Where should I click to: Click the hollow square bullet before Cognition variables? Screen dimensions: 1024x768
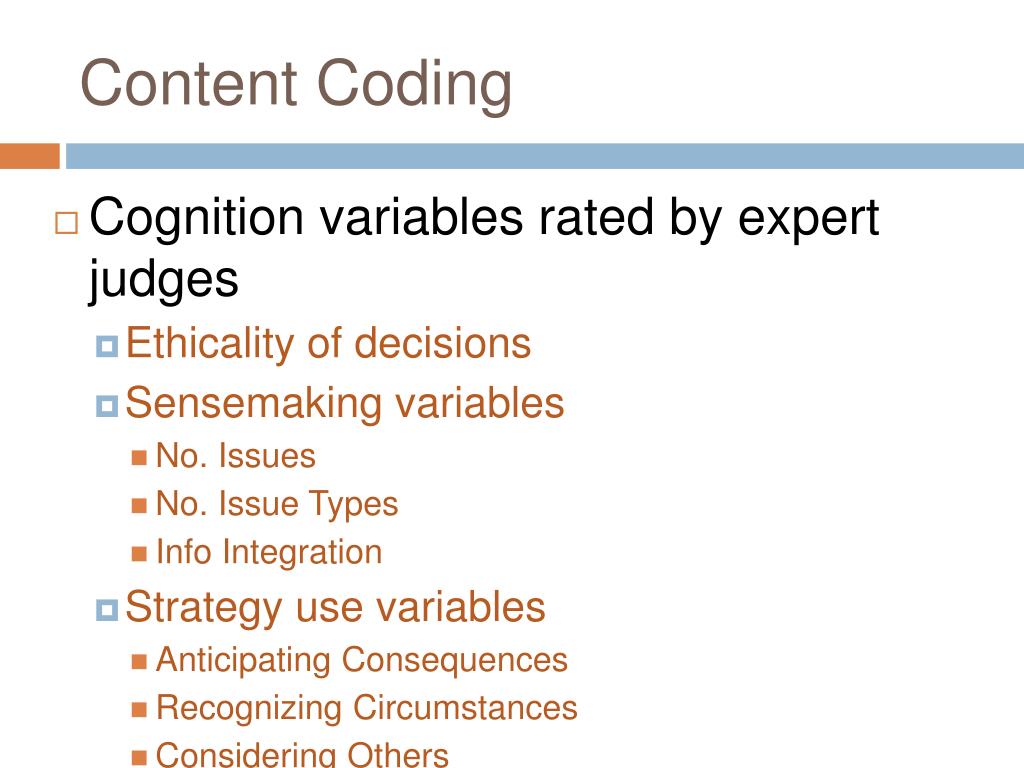click(x=67, y=223)
